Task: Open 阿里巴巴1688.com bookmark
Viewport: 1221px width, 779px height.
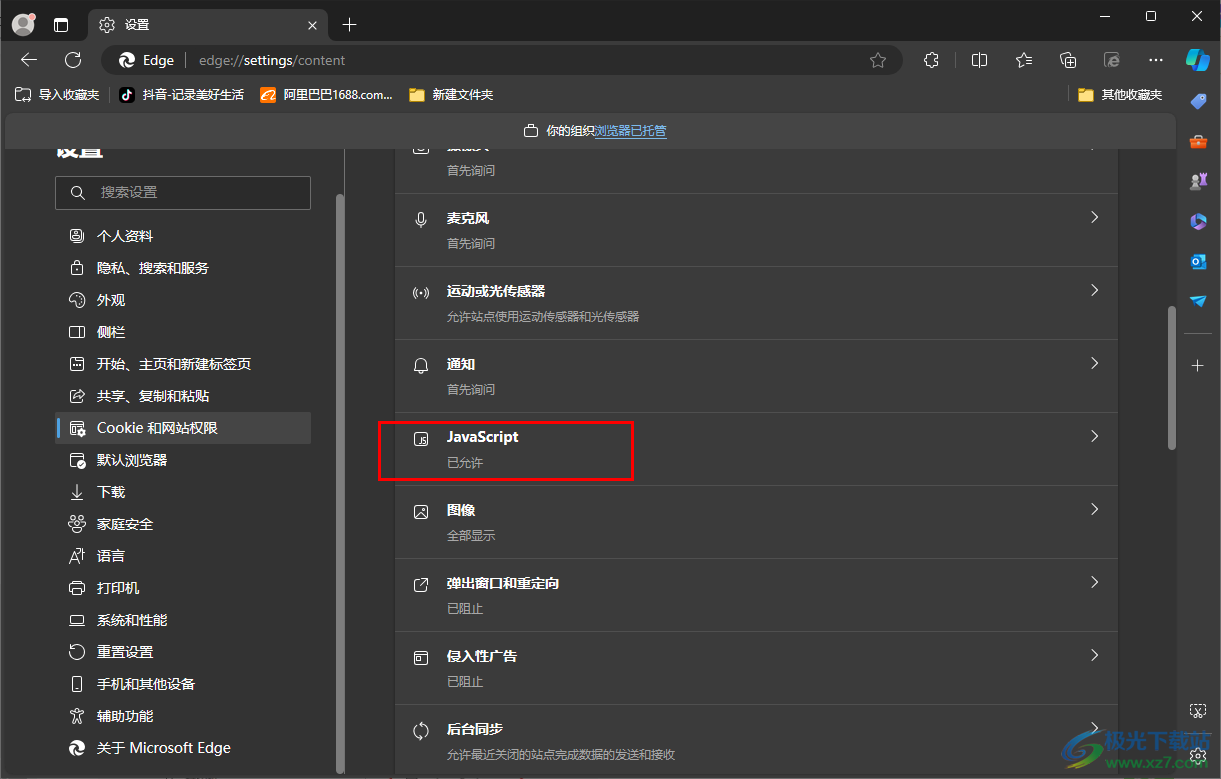Action: point(326,95)
